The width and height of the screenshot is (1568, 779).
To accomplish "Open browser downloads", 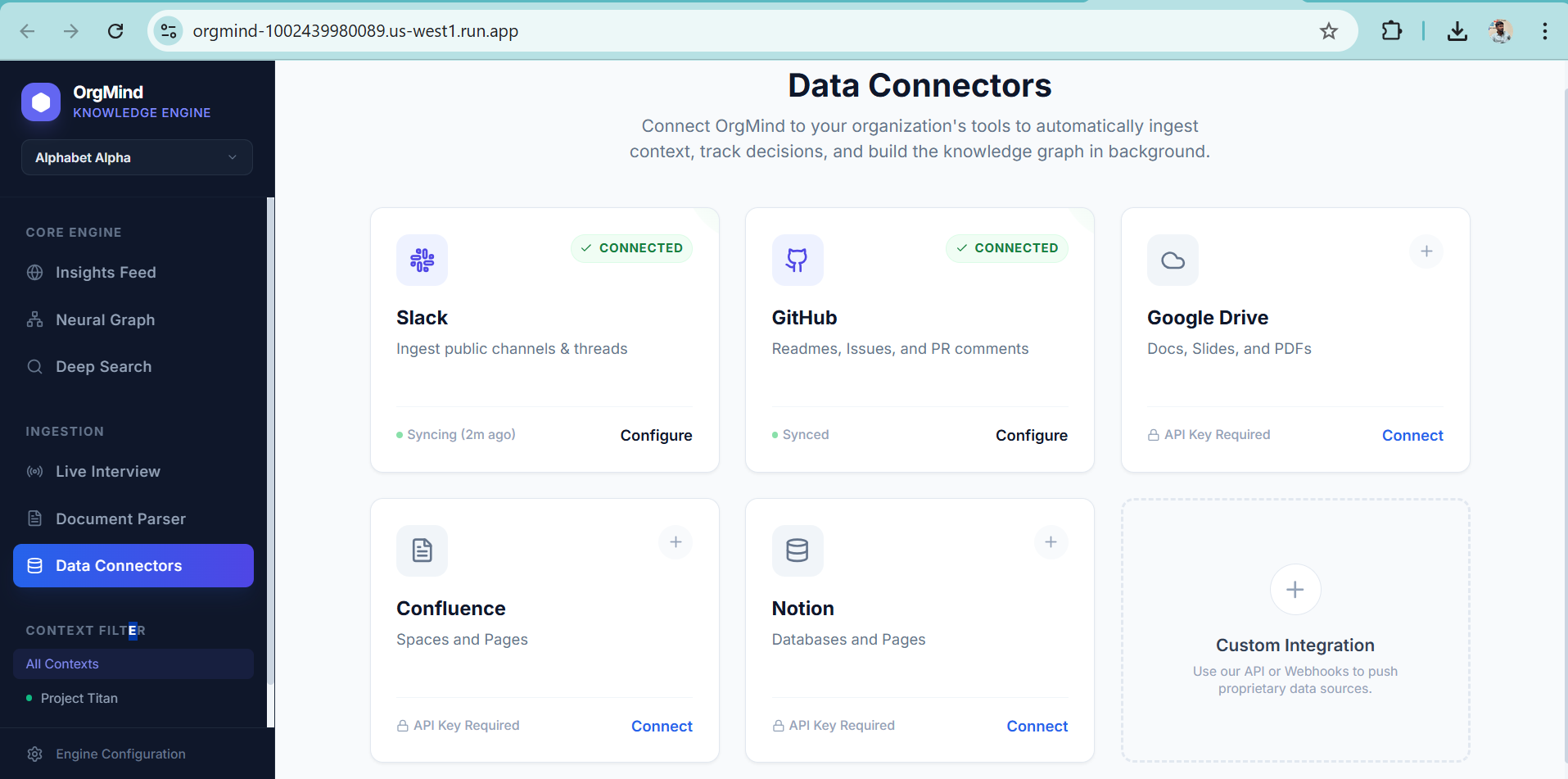I will pos(1457,31).
